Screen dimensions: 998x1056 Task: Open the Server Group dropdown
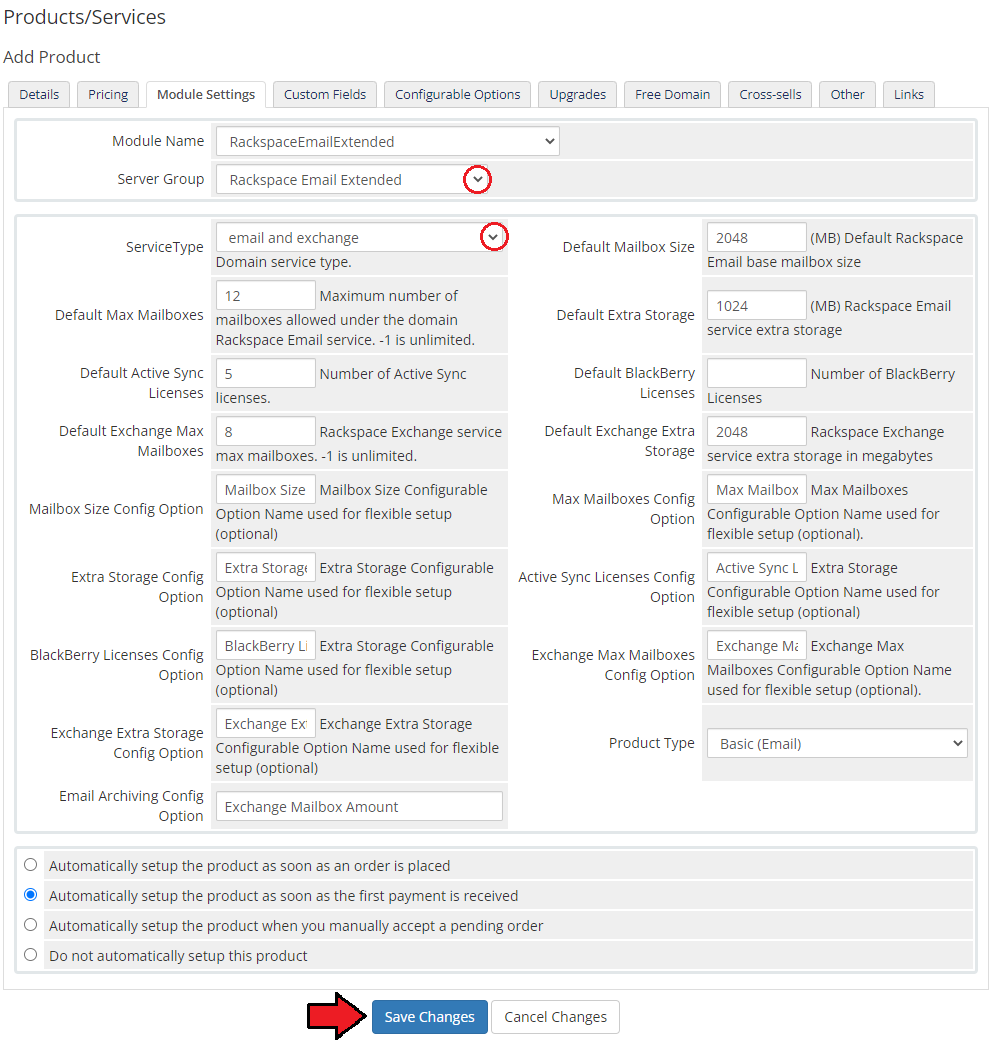[x=354, y=180]
